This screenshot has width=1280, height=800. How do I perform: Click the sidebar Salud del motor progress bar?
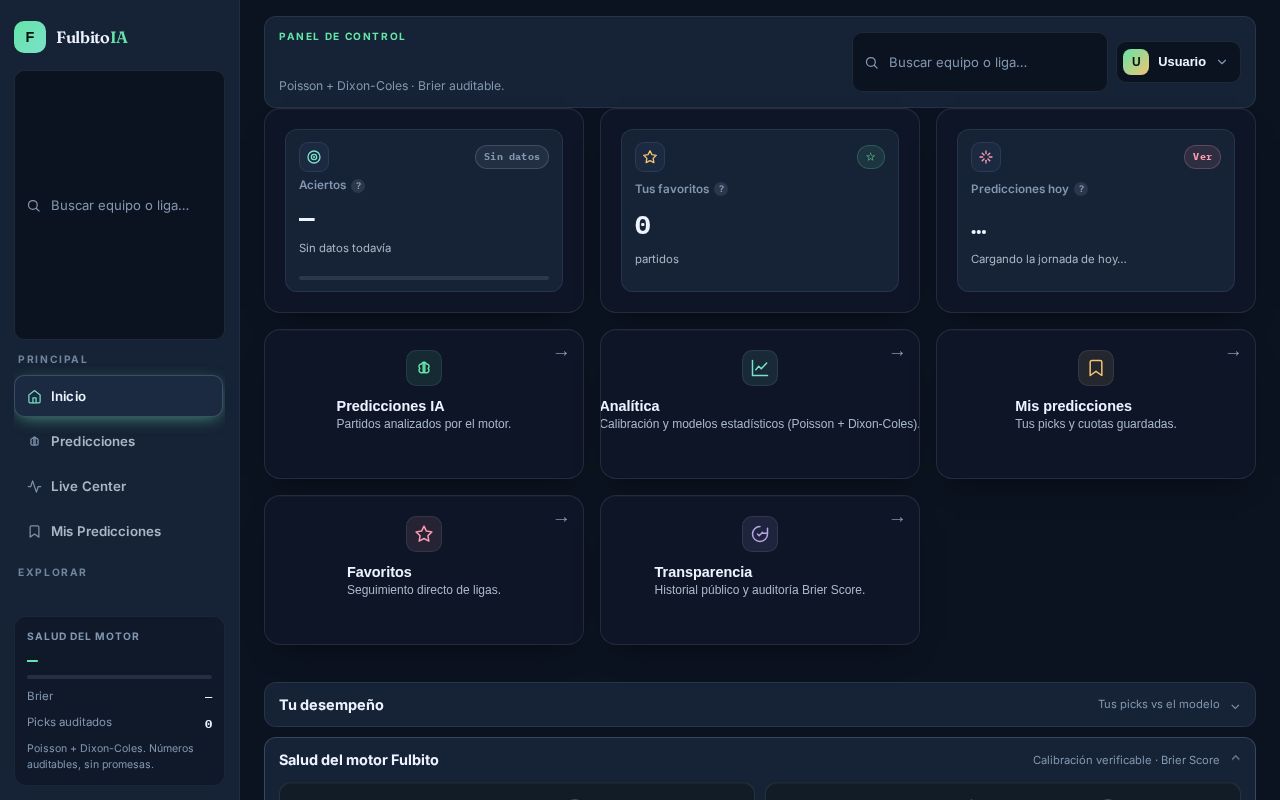[119, 677]
